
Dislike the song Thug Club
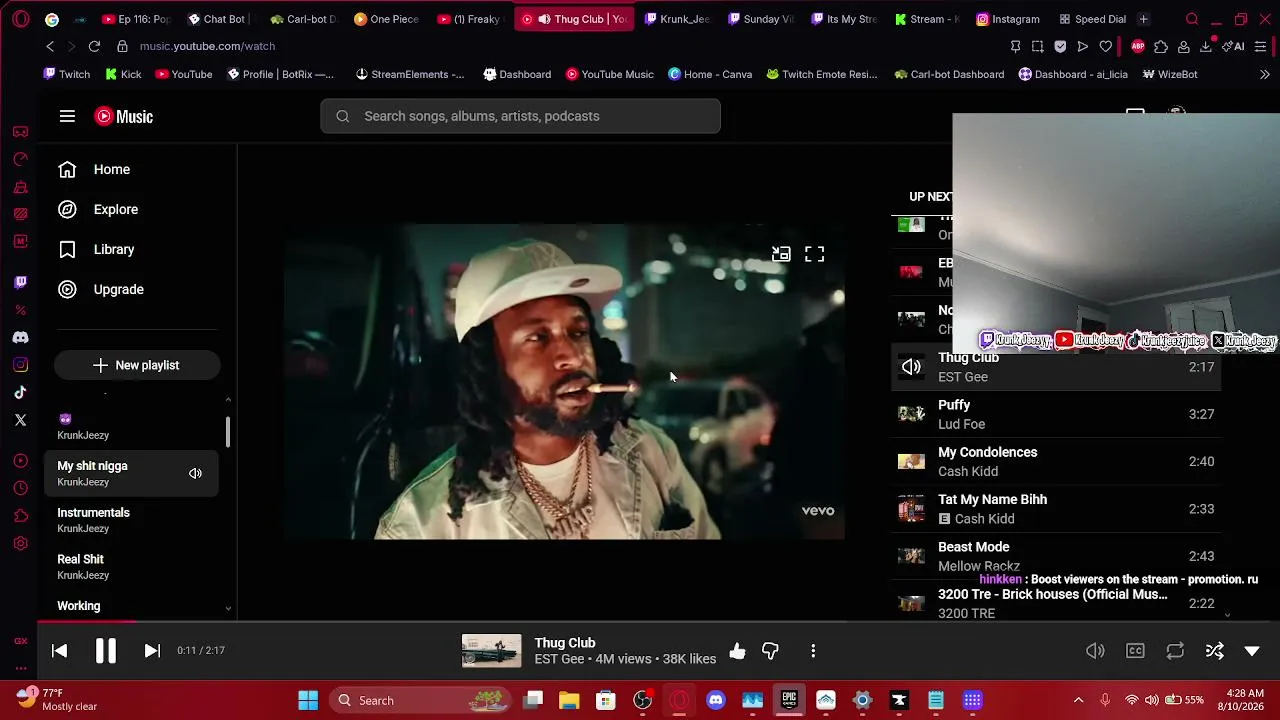770,651
